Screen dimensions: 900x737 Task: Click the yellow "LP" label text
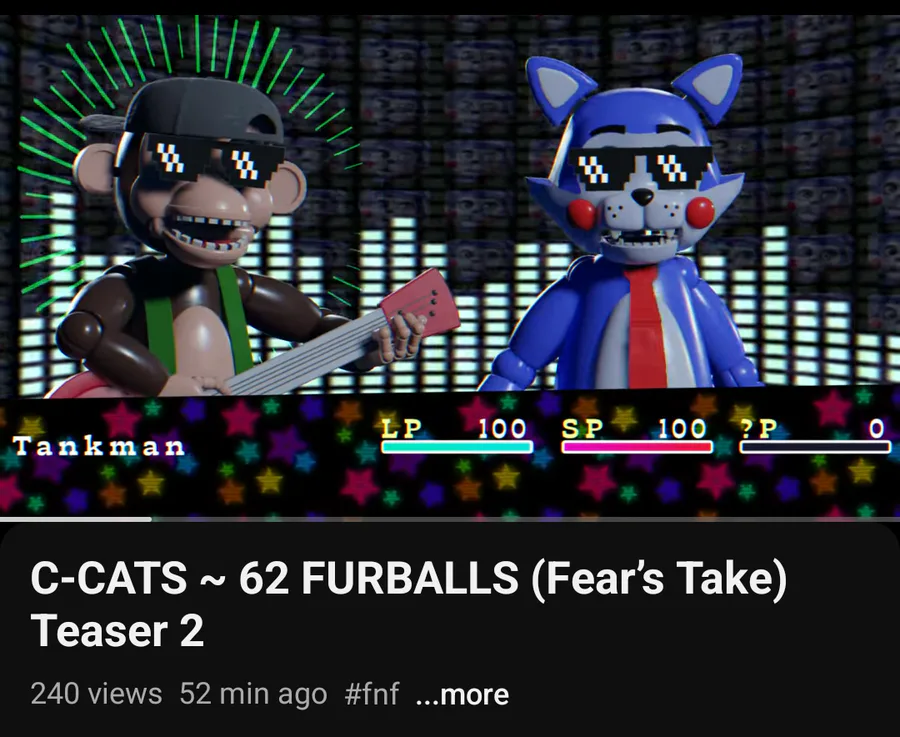click(x=402, y=428)
